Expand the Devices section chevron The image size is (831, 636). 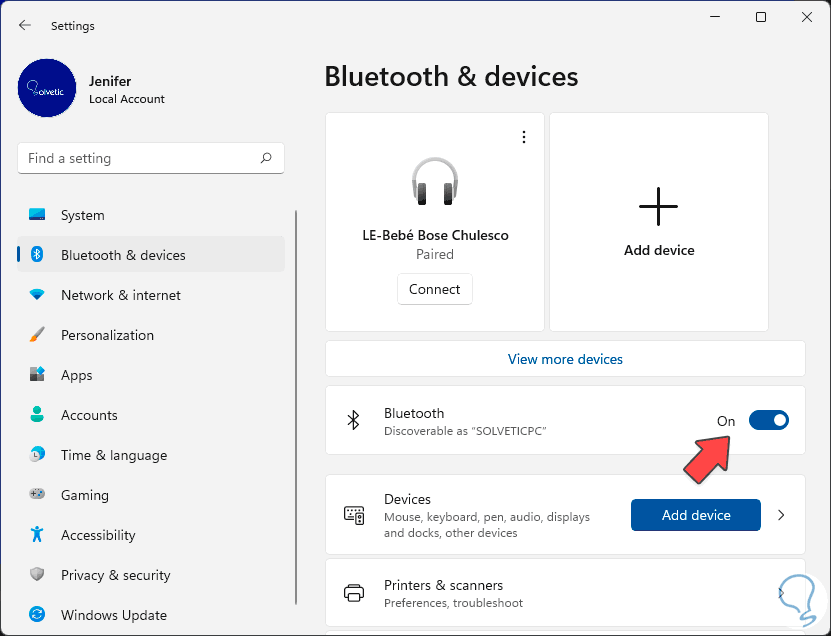click(x=781, y=515)
